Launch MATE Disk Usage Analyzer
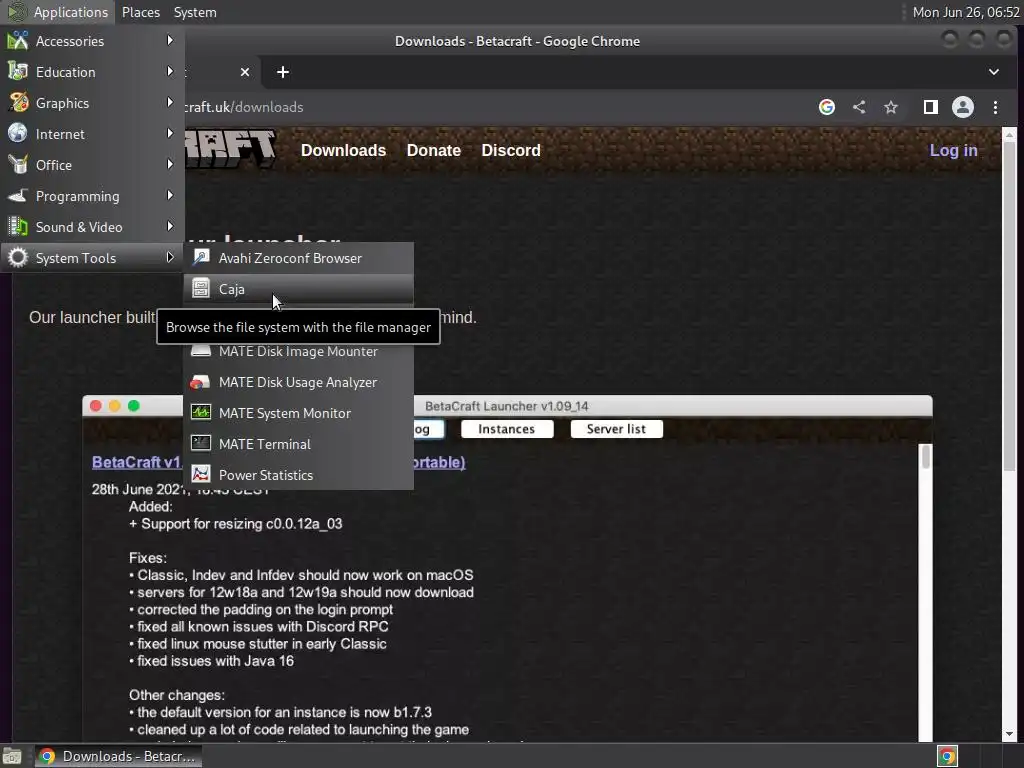The height and width of the screenshot is (768, 1024). 298,382
